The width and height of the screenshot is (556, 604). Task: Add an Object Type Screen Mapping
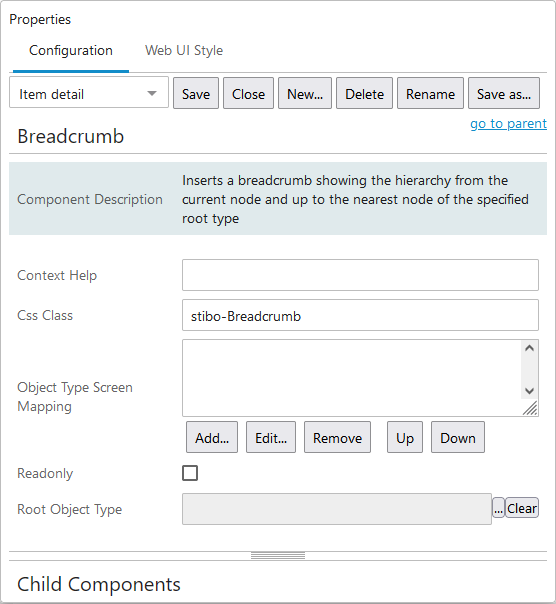[212, 437]
